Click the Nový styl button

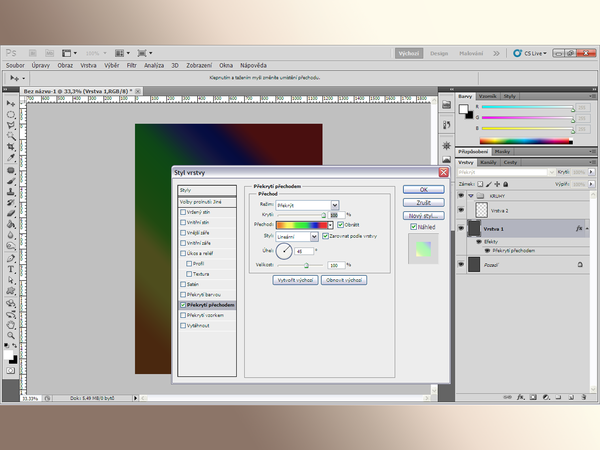click(423, 215)
